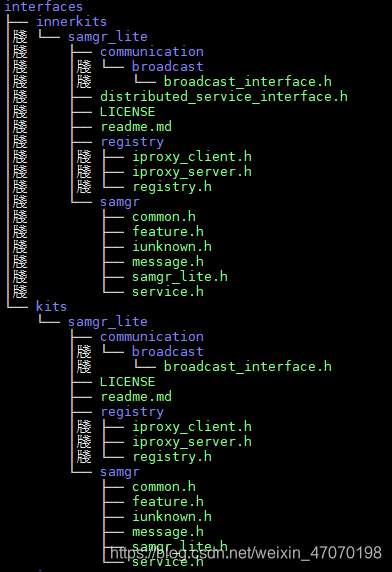Select iproxy_client.h under innerkits registry
Viewport: 392px width, 572px height.
pos(192,157)
